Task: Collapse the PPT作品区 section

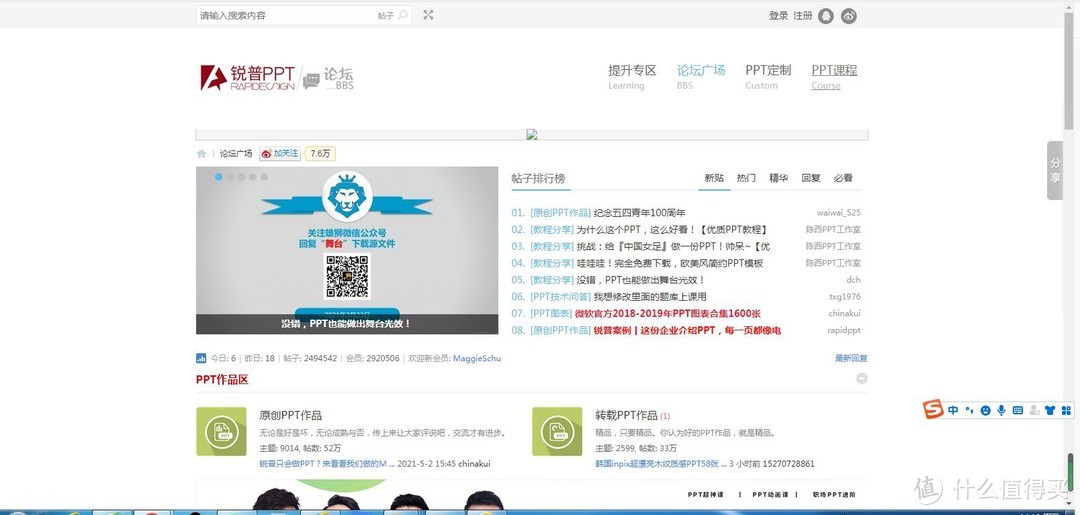Action: (862, 379)
